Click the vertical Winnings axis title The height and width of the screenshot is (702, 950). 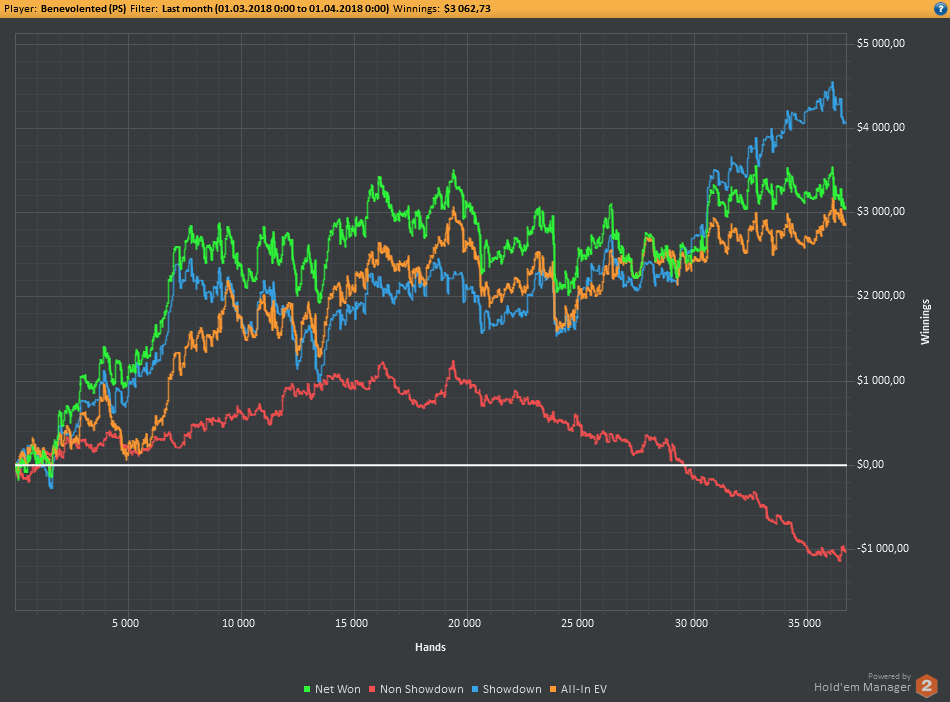925,322
